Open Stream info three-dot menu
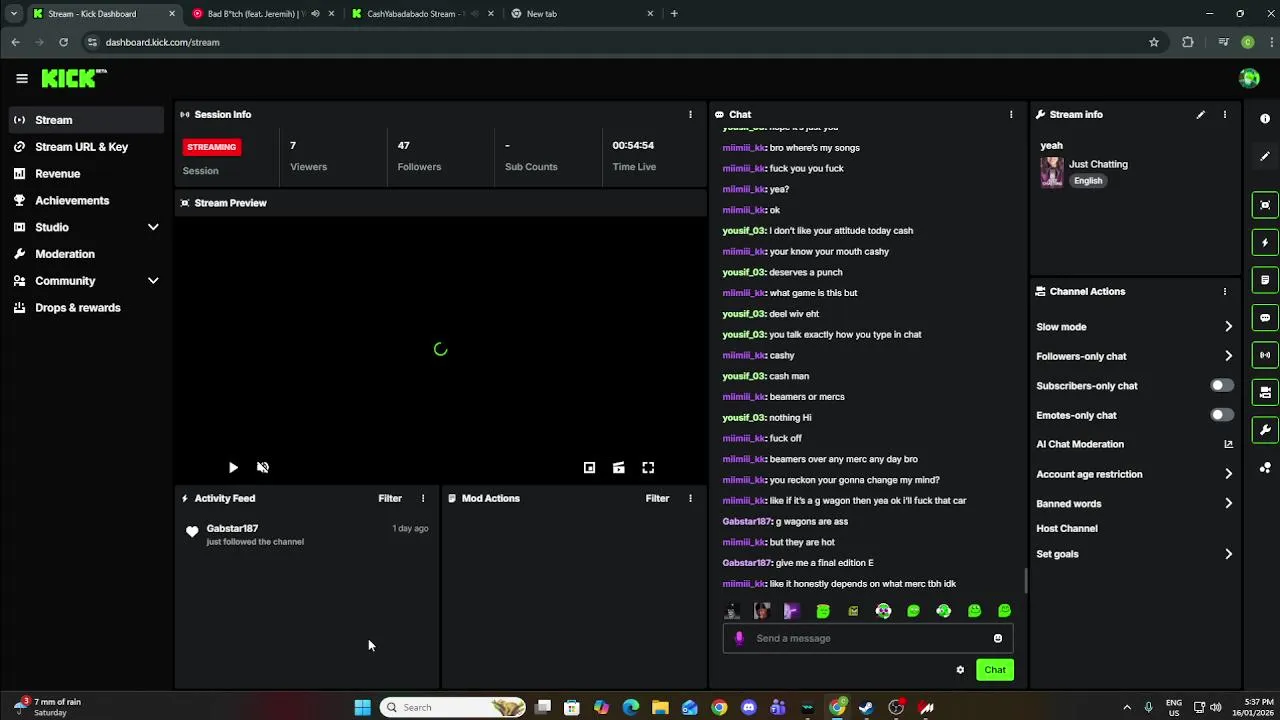 tap(1224, 114)
